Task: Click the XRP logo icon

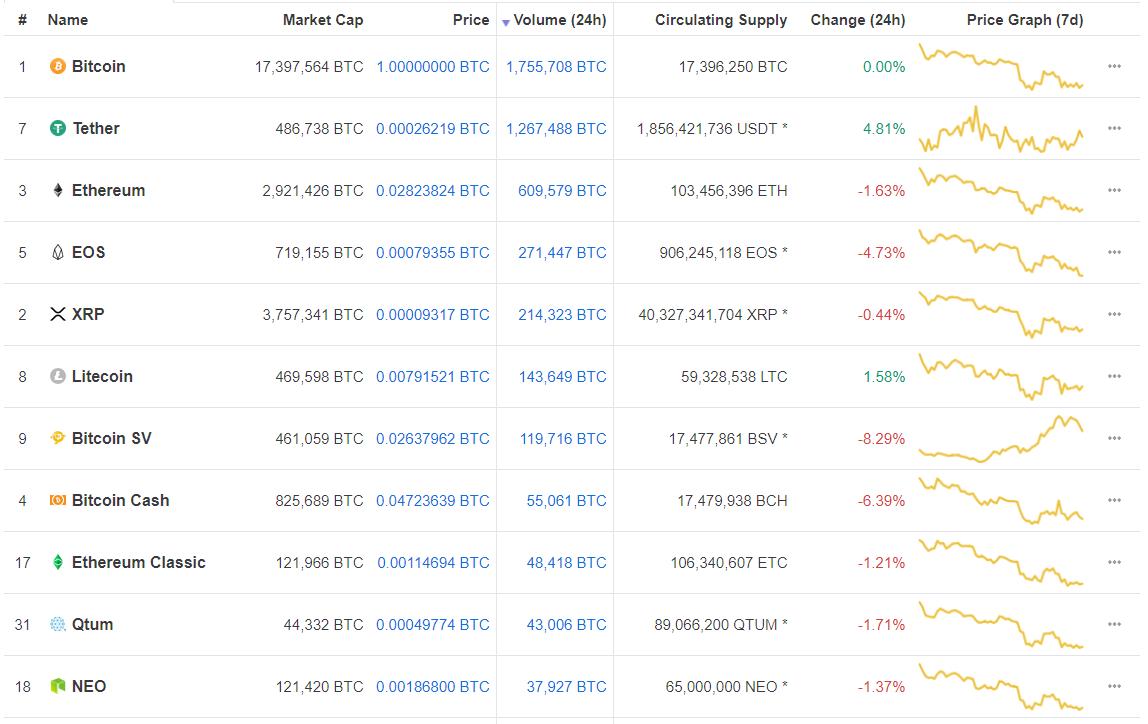Action: pyautogui.click(x=58, y=315)
